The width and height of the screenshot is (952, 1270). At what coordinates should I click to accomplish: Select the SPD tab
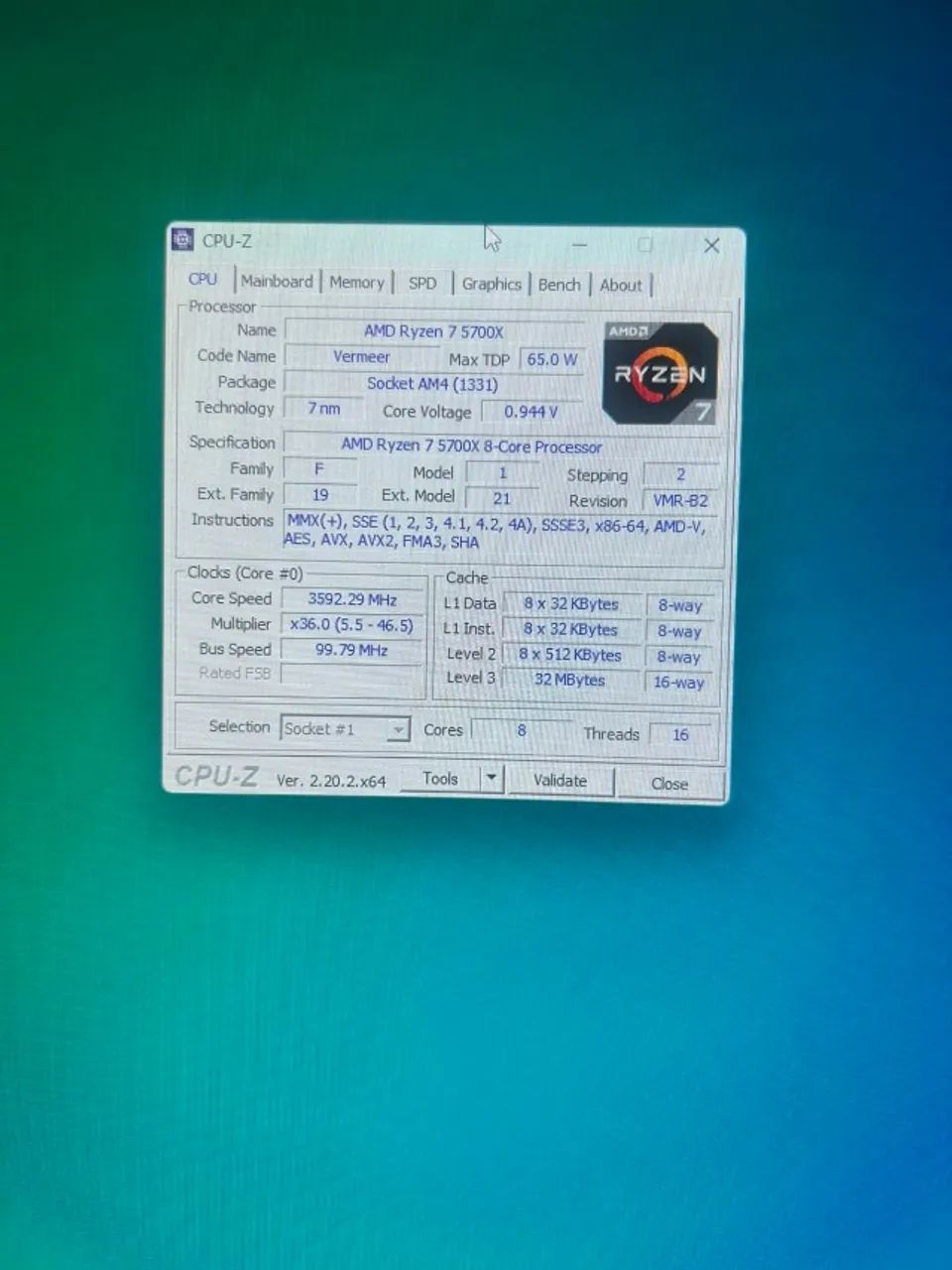point(422,284)
